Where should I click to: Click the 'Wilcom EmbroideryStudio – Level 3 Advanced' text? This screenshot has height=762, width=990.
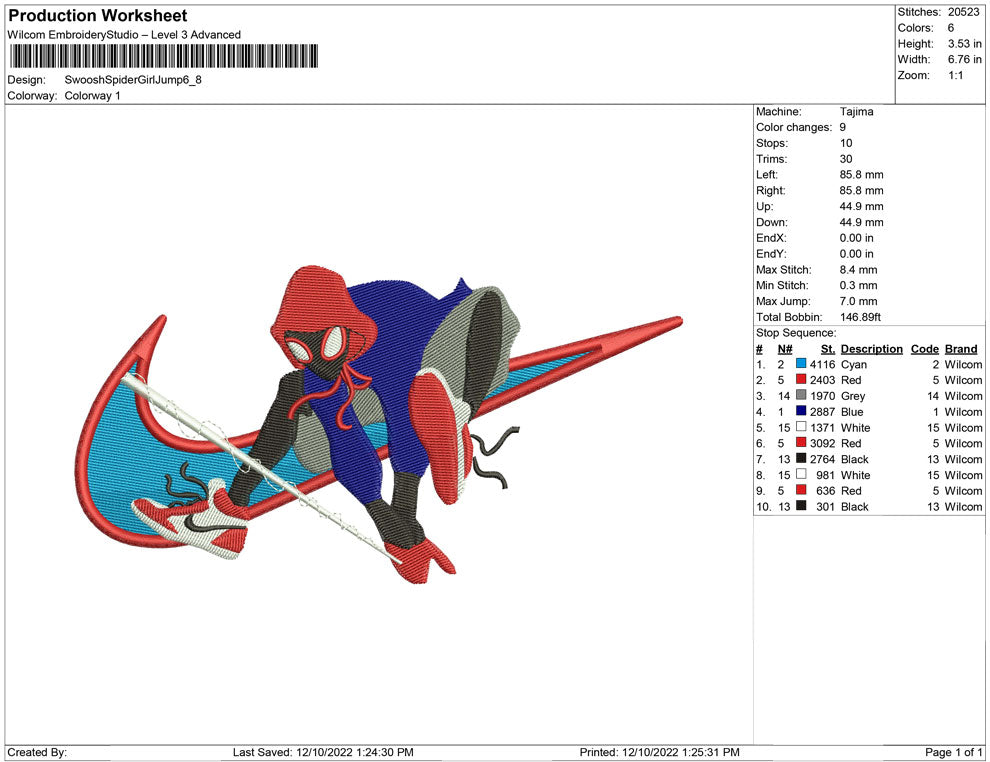(124, 35)
